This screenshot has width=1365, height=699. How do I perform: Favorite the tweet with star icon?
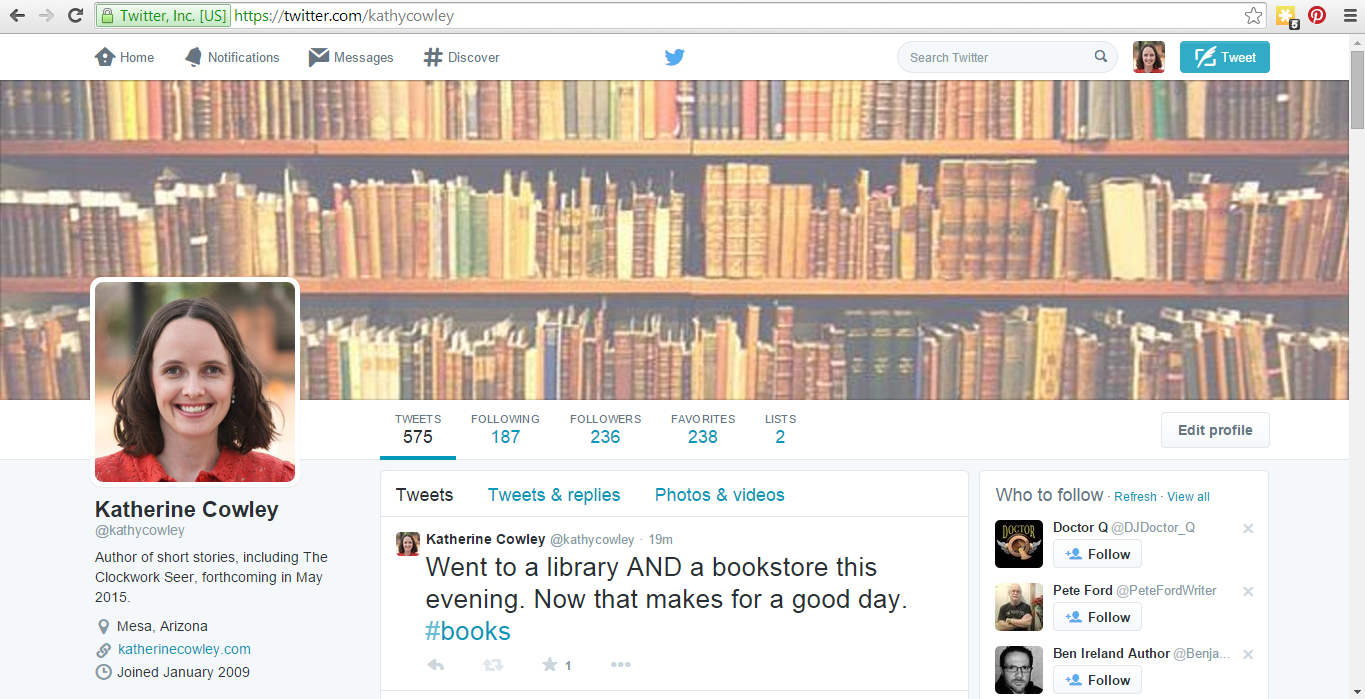pyautogui.click(x=549, y=665)
